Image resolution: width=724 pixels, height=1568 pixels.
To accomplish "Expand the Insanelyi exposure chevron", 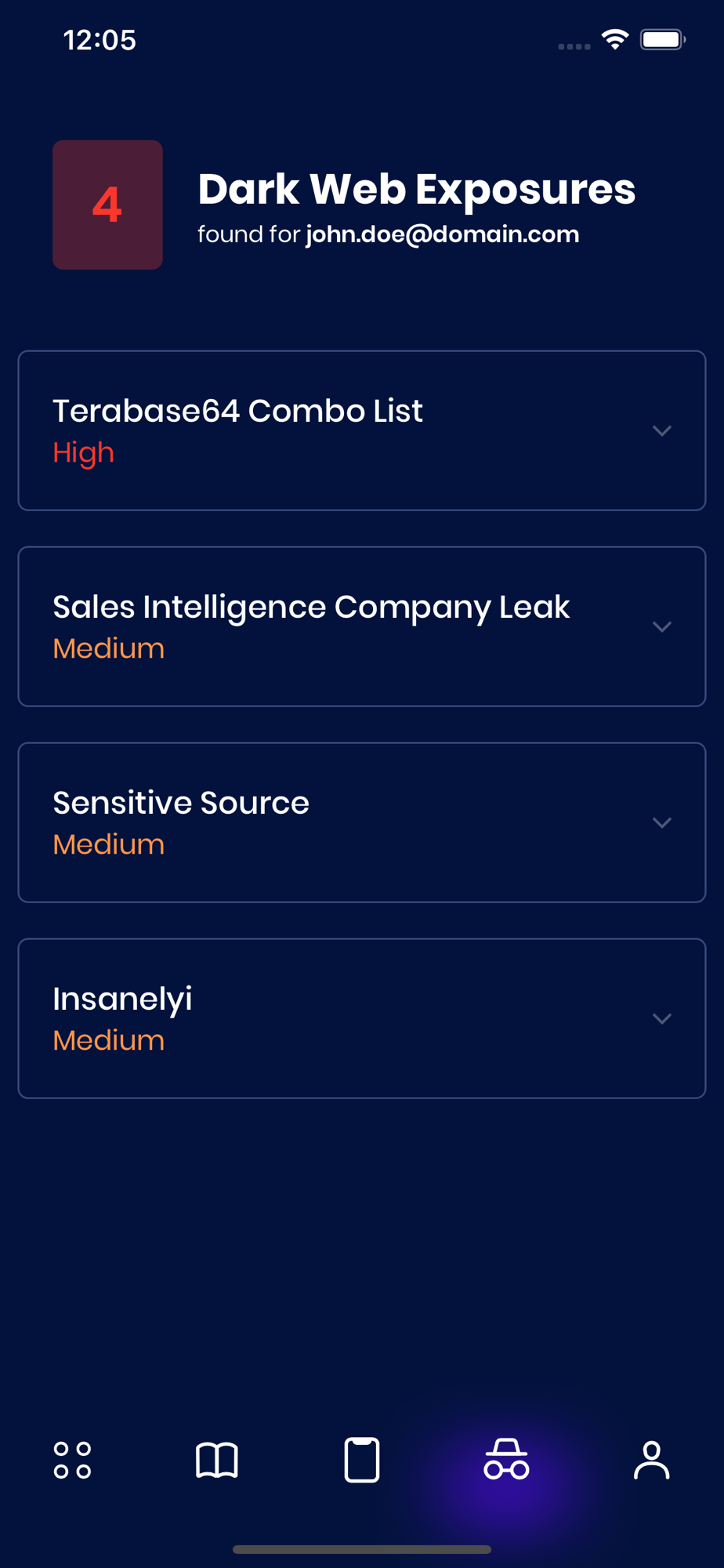I will 662,1018.
